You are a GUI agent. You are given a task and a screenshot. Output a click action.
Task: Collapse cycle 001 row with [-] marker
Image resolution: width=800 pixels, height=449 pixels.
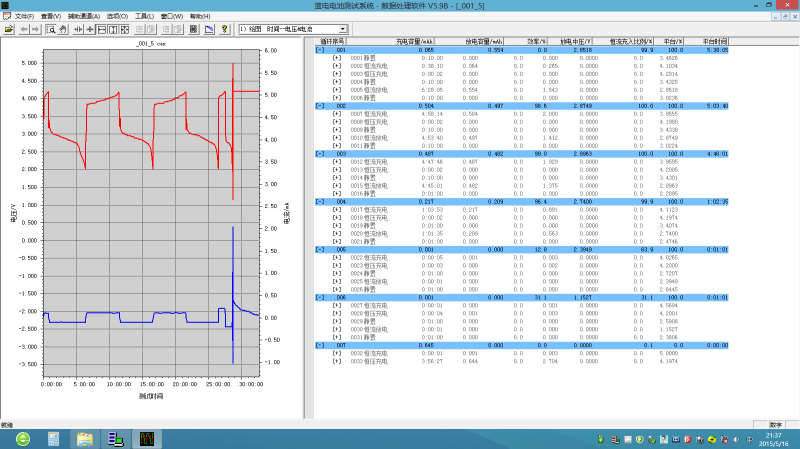tap(320, 49)
